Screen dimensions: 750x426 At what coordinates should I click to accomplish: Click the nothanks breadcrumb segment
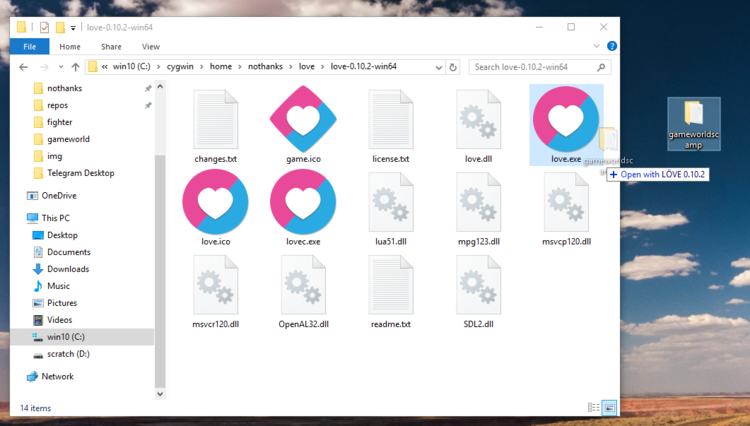(x=265, y=66)
